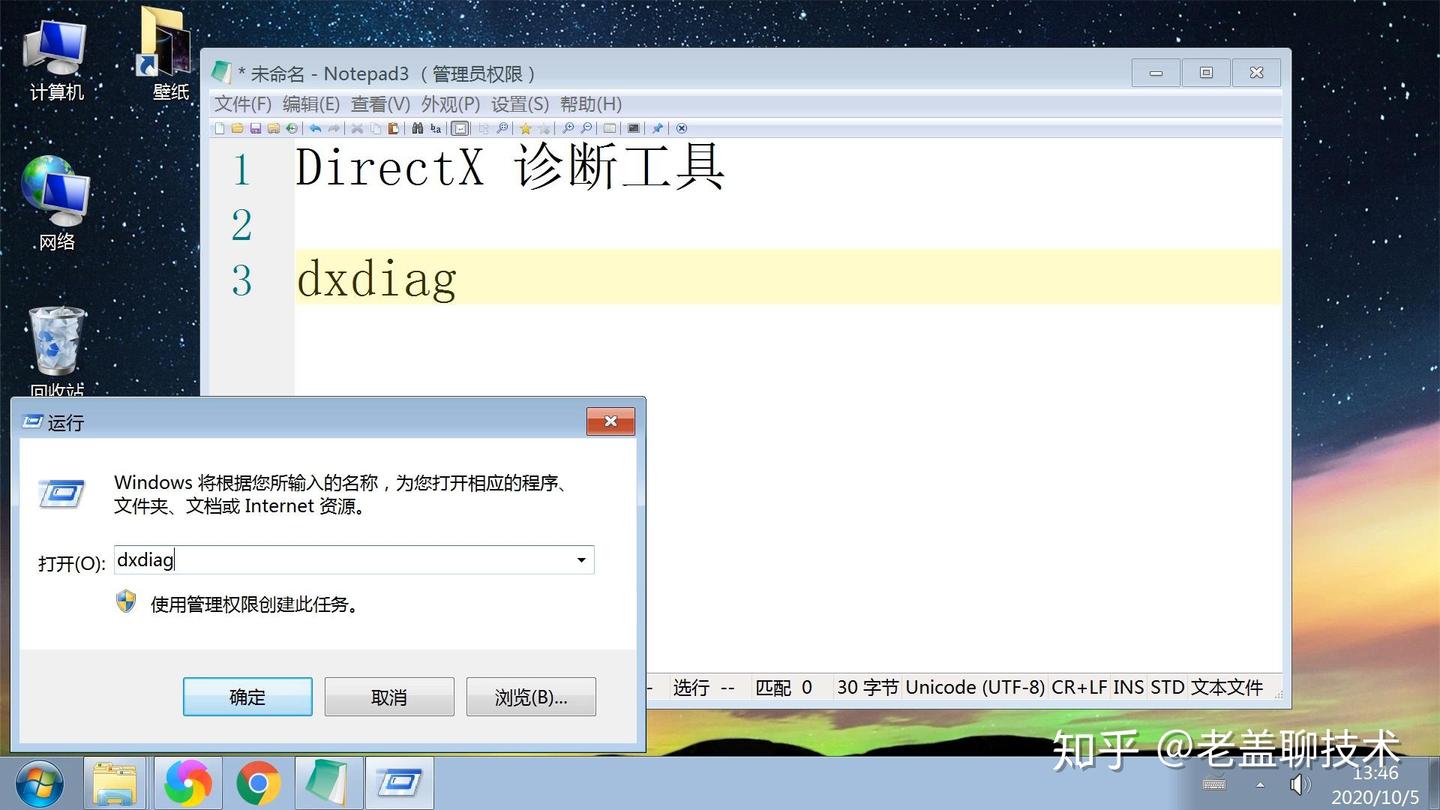Toggle word wrap on the toolbar

[x=458, y=128]
